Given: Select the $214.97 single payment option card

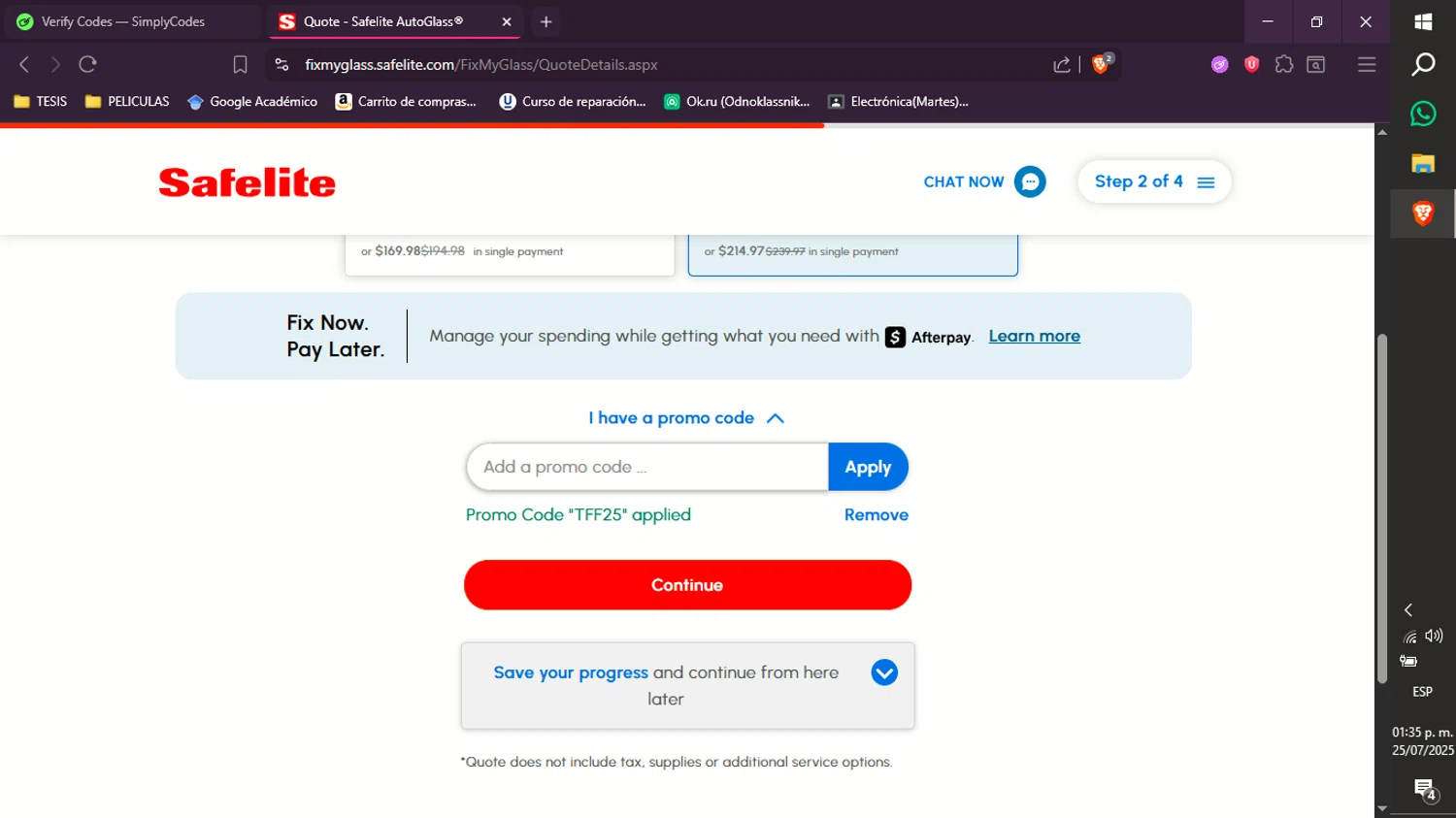Looking at the screenshot, I should (x=853, y=254).
